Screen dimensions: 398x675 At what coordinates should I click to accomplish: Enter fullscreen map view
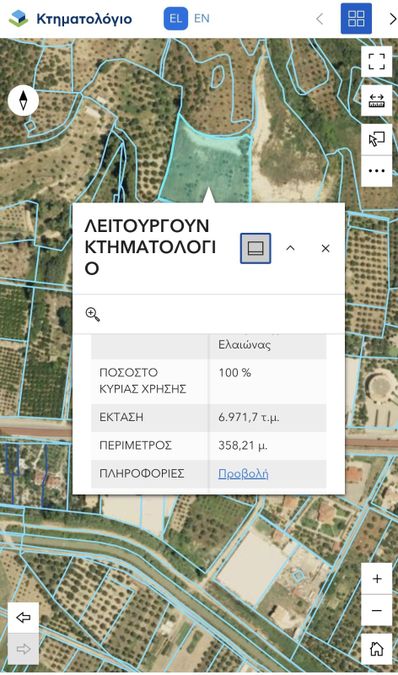pyautogui.click(x=376, y=62)
